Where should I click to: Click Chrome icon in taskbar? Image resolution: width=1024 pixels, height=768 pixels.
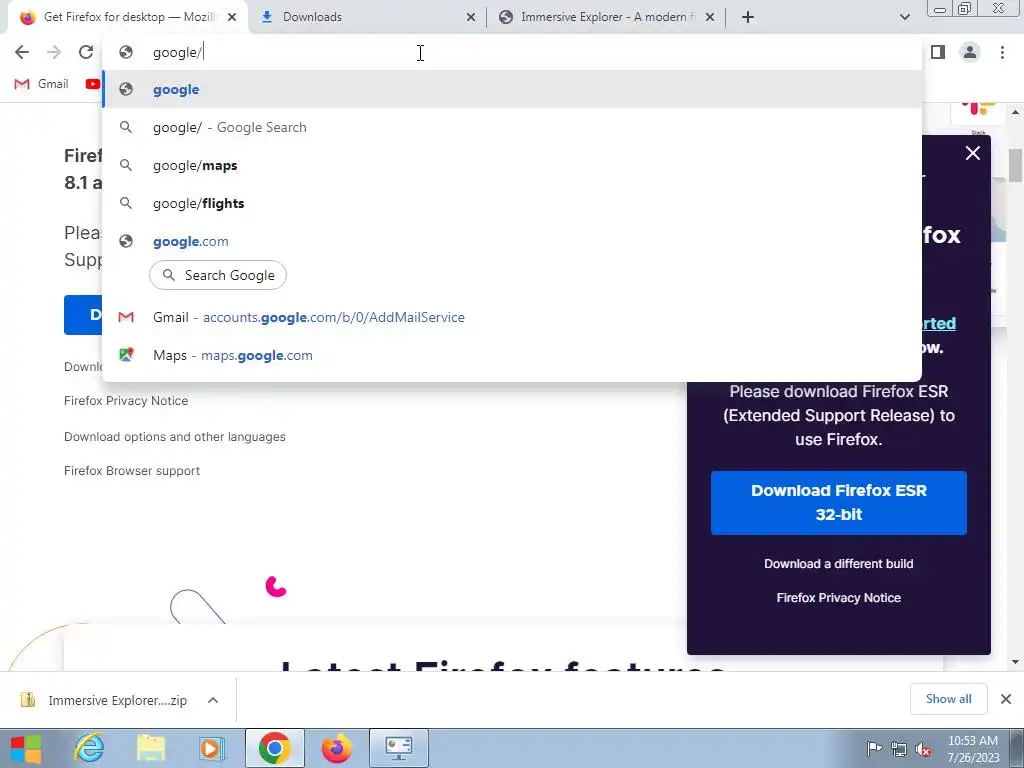coord(275,748)
